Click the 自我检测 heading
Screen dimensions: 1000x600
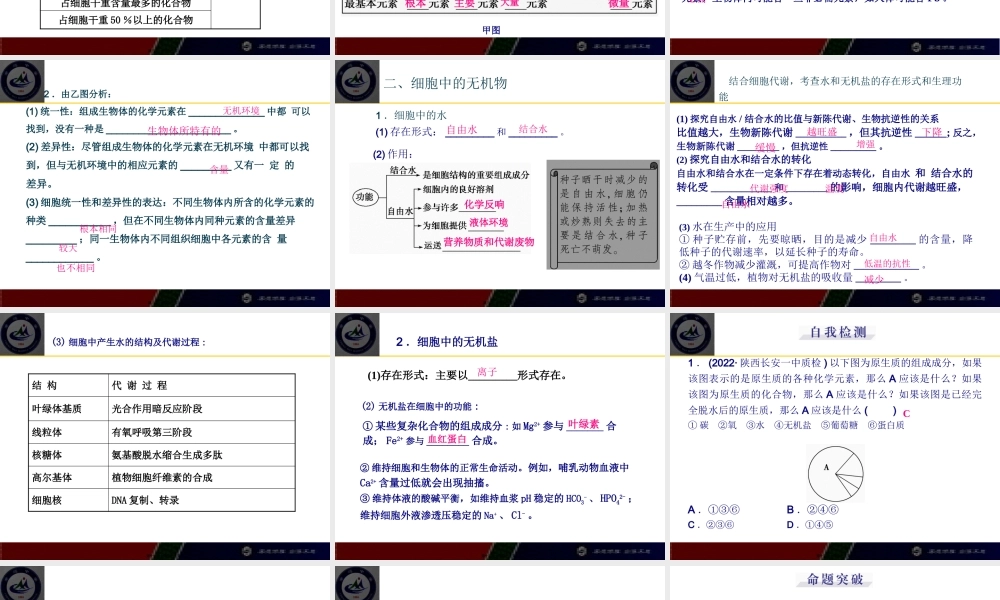(838, 332)
